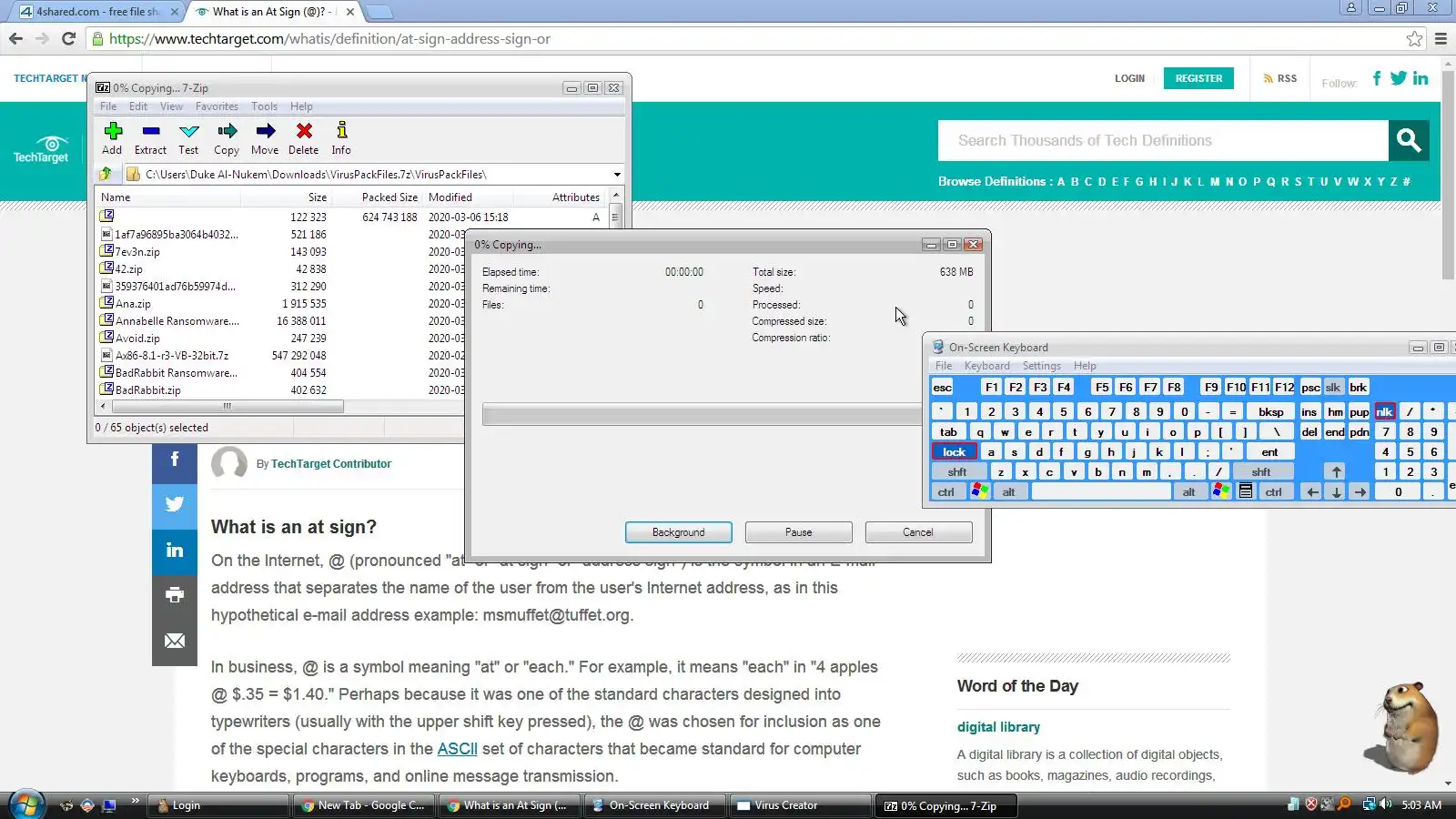Click the RSS feed link
Viewport: 1456px width, 819px height.
coord(1280,78)
